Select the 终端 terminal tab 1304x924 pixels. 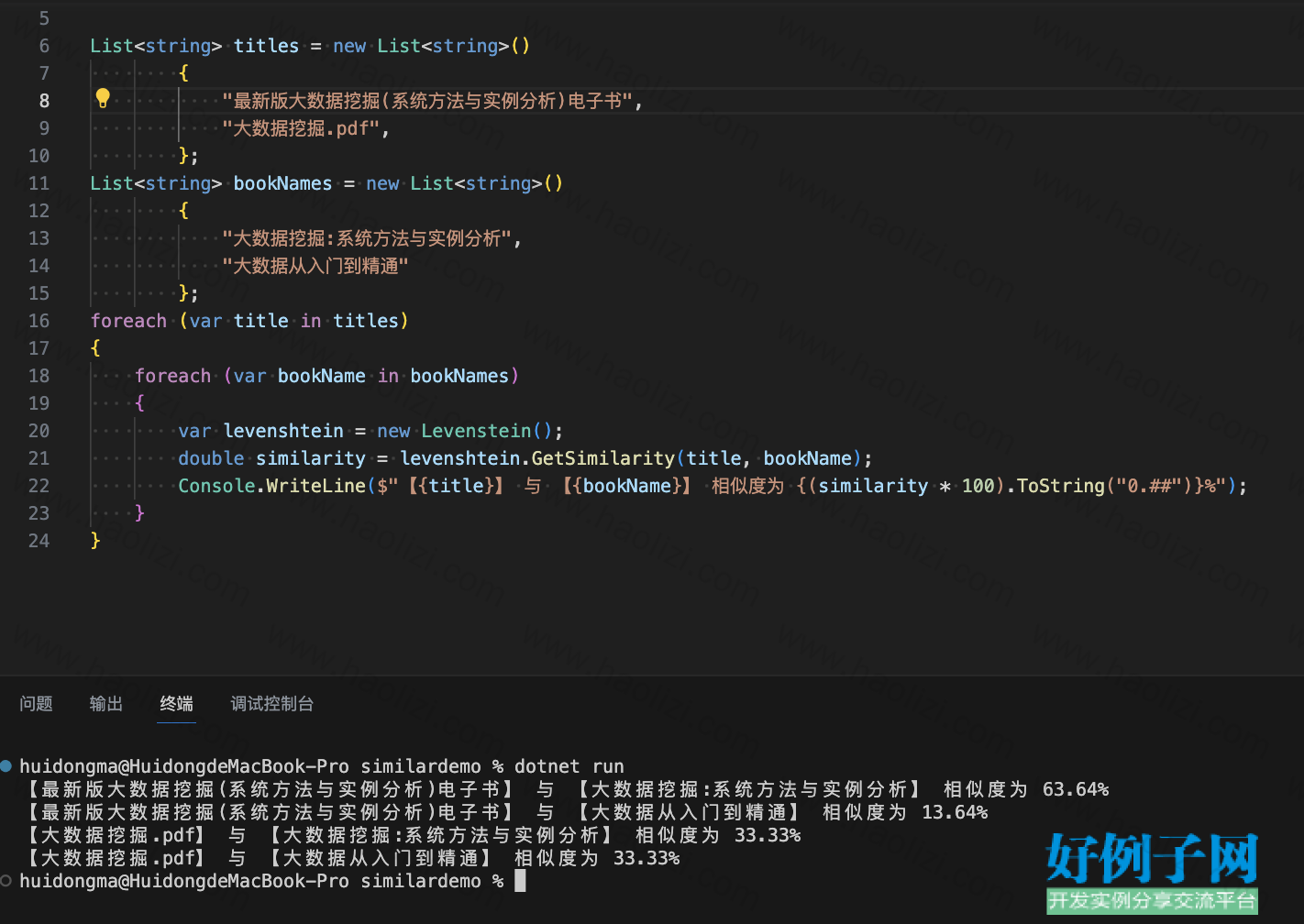pos(176,703)
